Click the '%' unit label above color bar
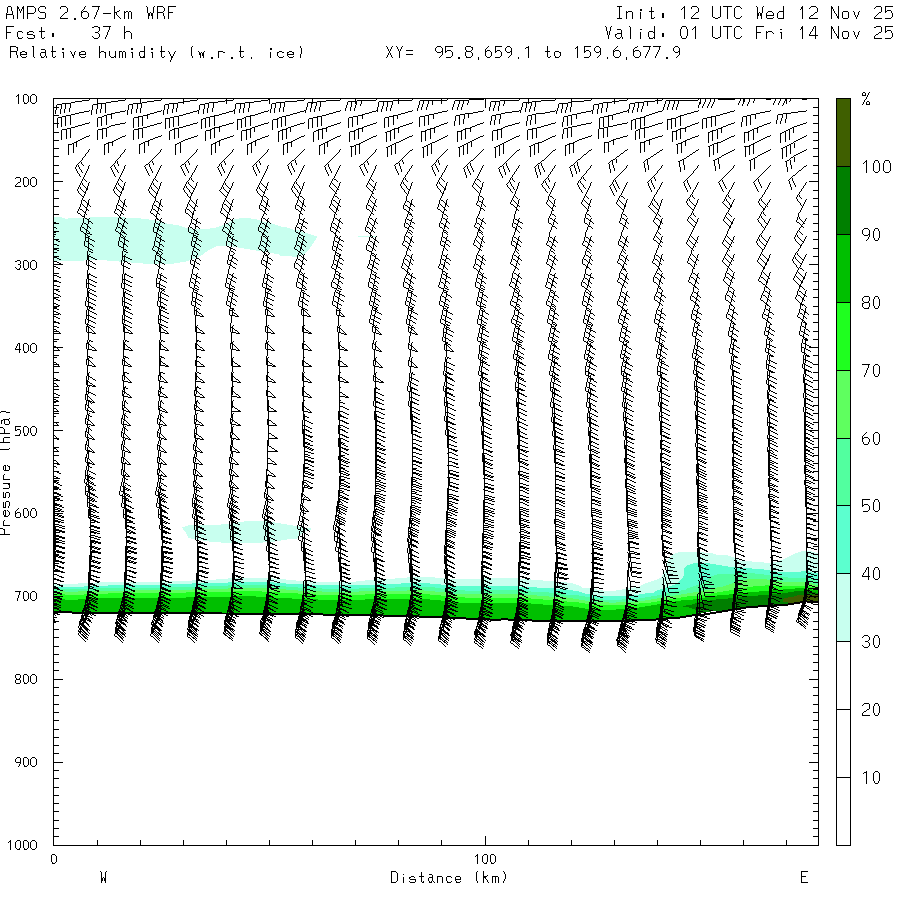900x900 pixels. (x=866, y=99)
